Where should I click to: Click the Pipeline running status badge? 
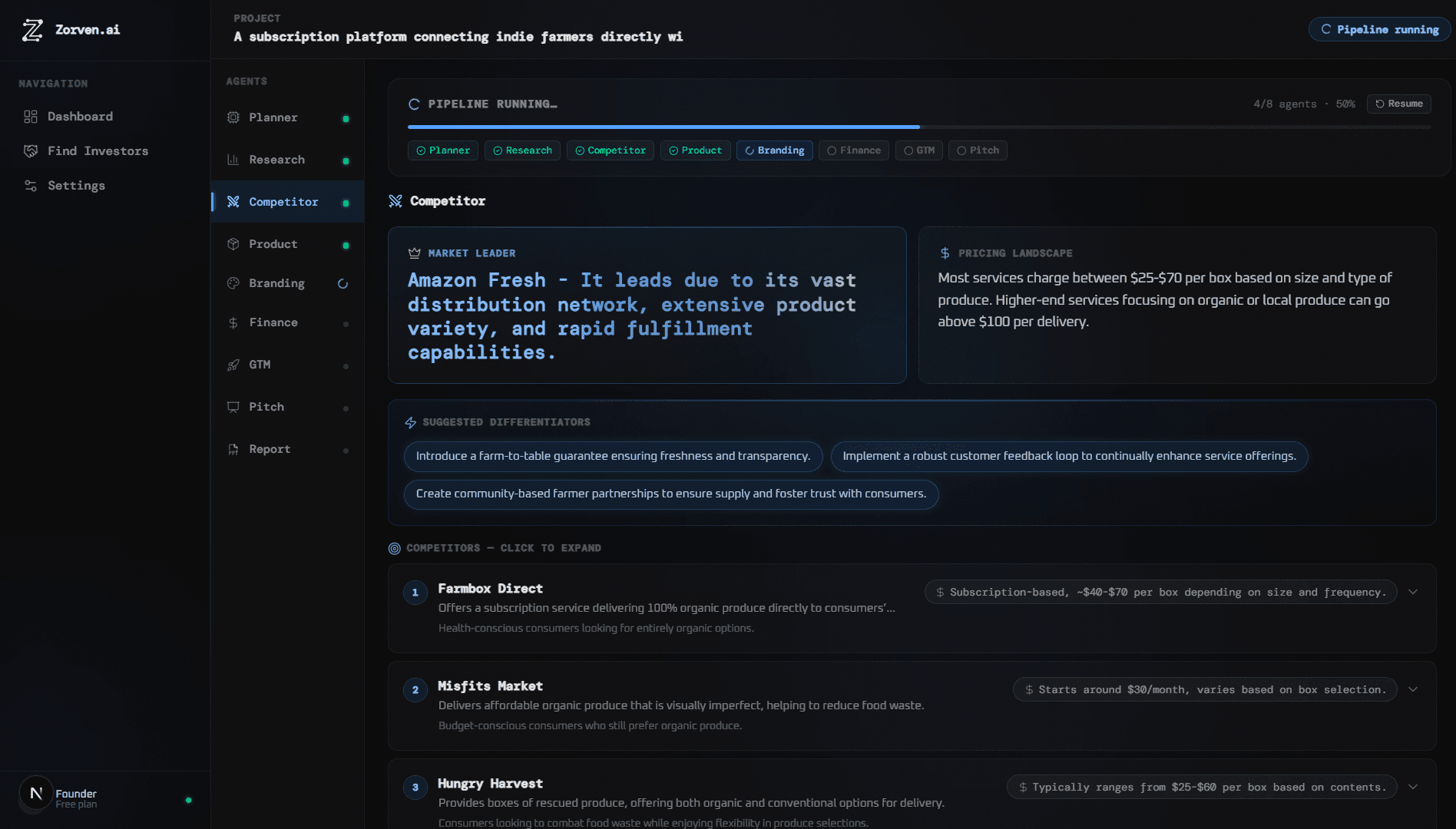(1379, 29)
